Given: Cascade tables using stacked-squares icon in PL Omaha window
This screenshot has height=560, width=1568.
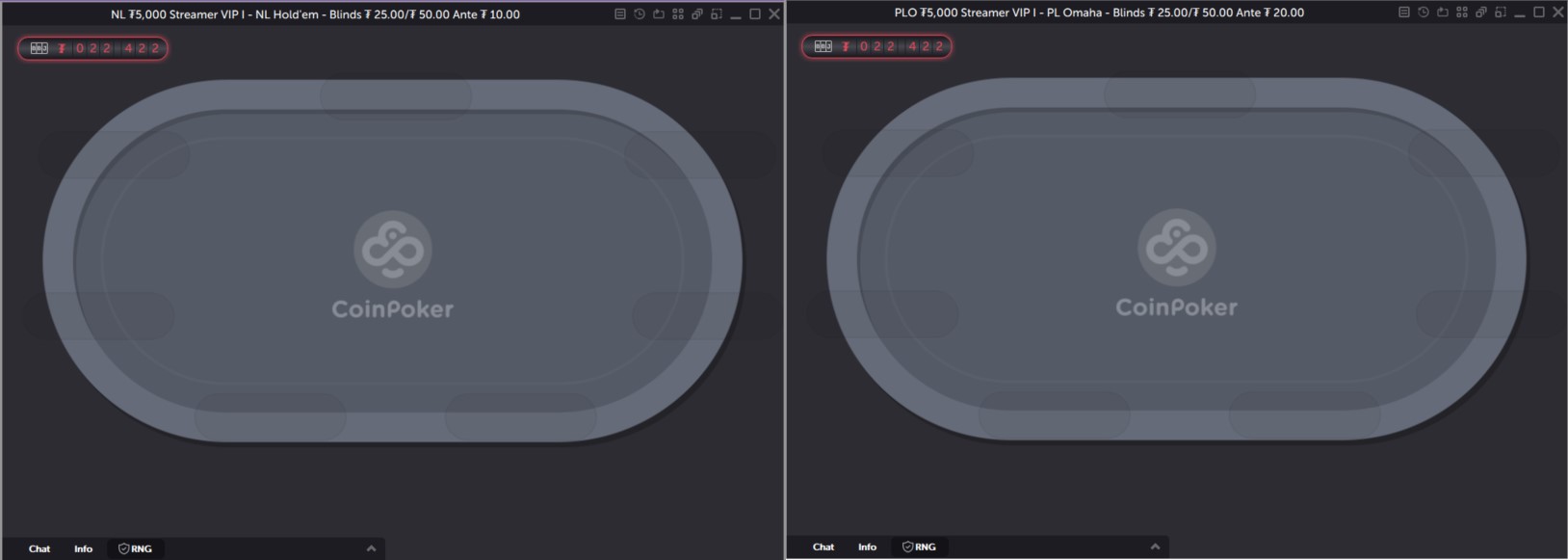Looking at the screenshot, I should pos(1481,13).
